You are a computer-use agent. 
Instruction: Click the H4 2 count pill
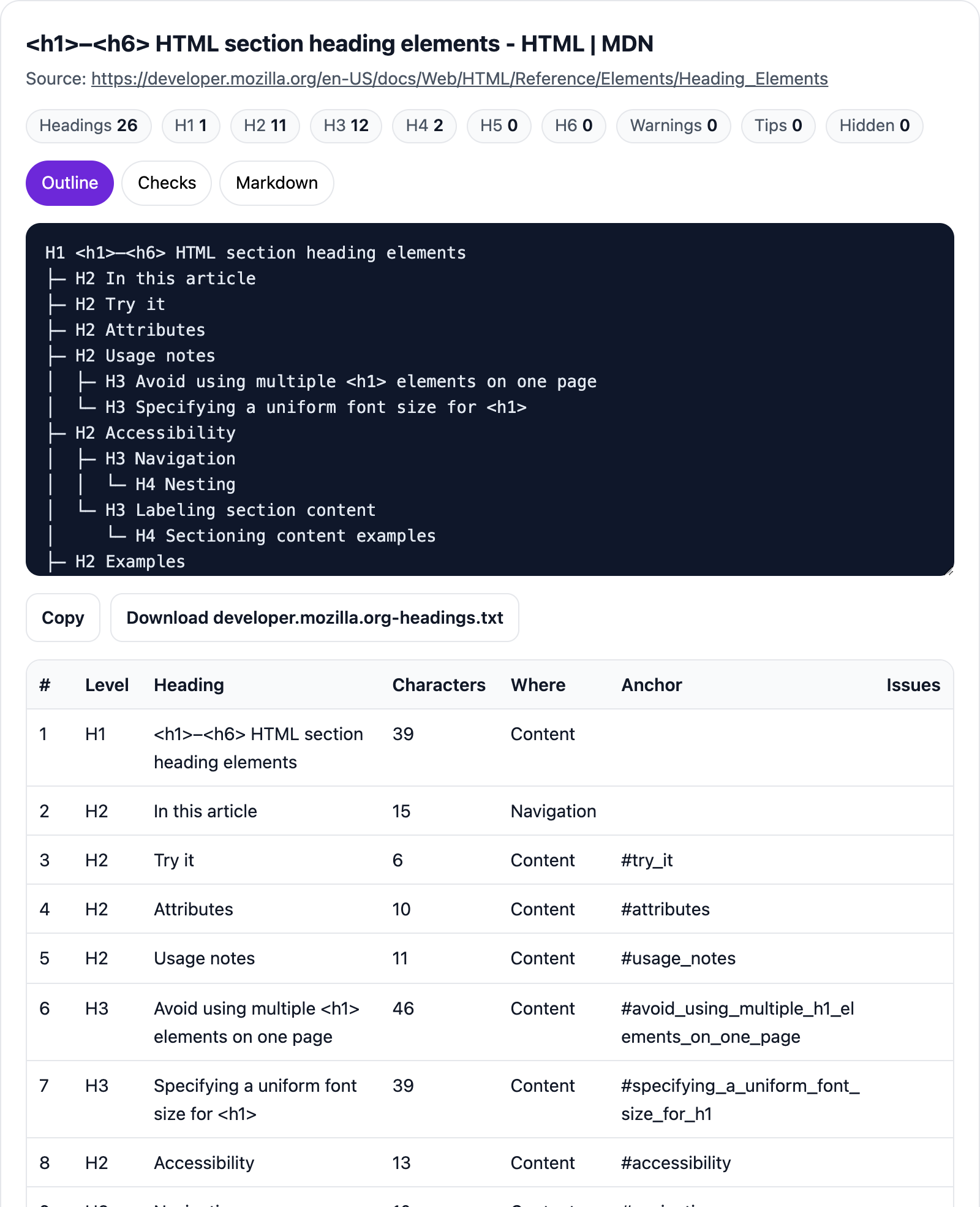tap(424, 126)
